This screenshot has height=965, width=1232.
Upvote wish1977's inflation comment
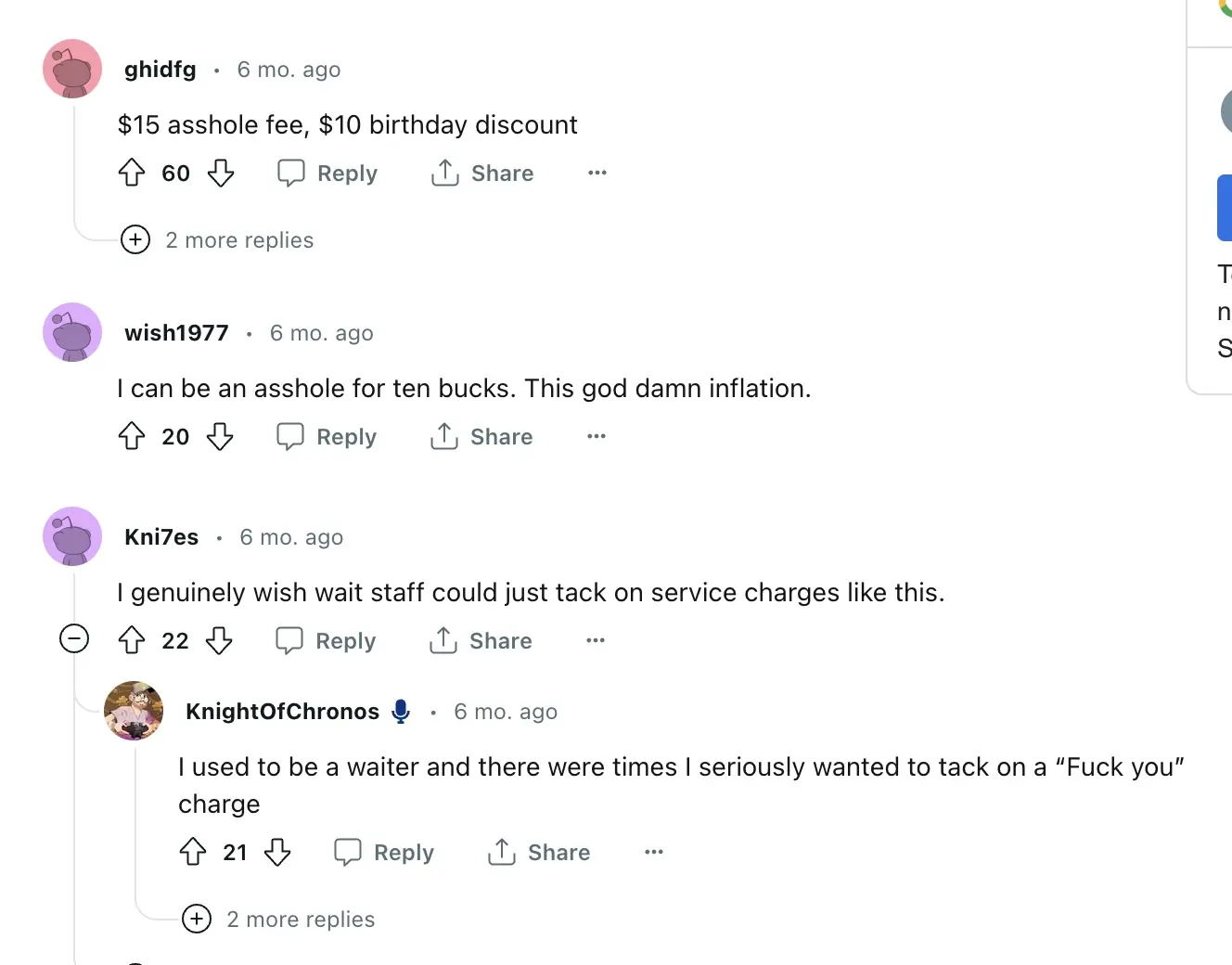coord(132,436)
